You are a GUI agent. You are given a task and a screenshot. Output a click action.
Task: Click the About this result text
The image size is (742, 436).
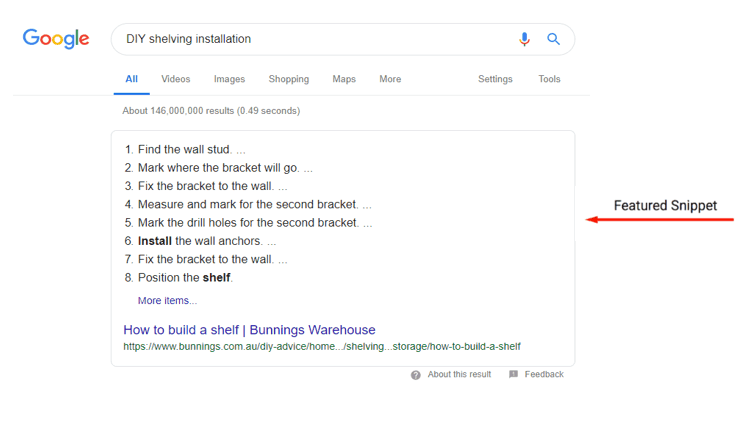[x=459, y=374]
